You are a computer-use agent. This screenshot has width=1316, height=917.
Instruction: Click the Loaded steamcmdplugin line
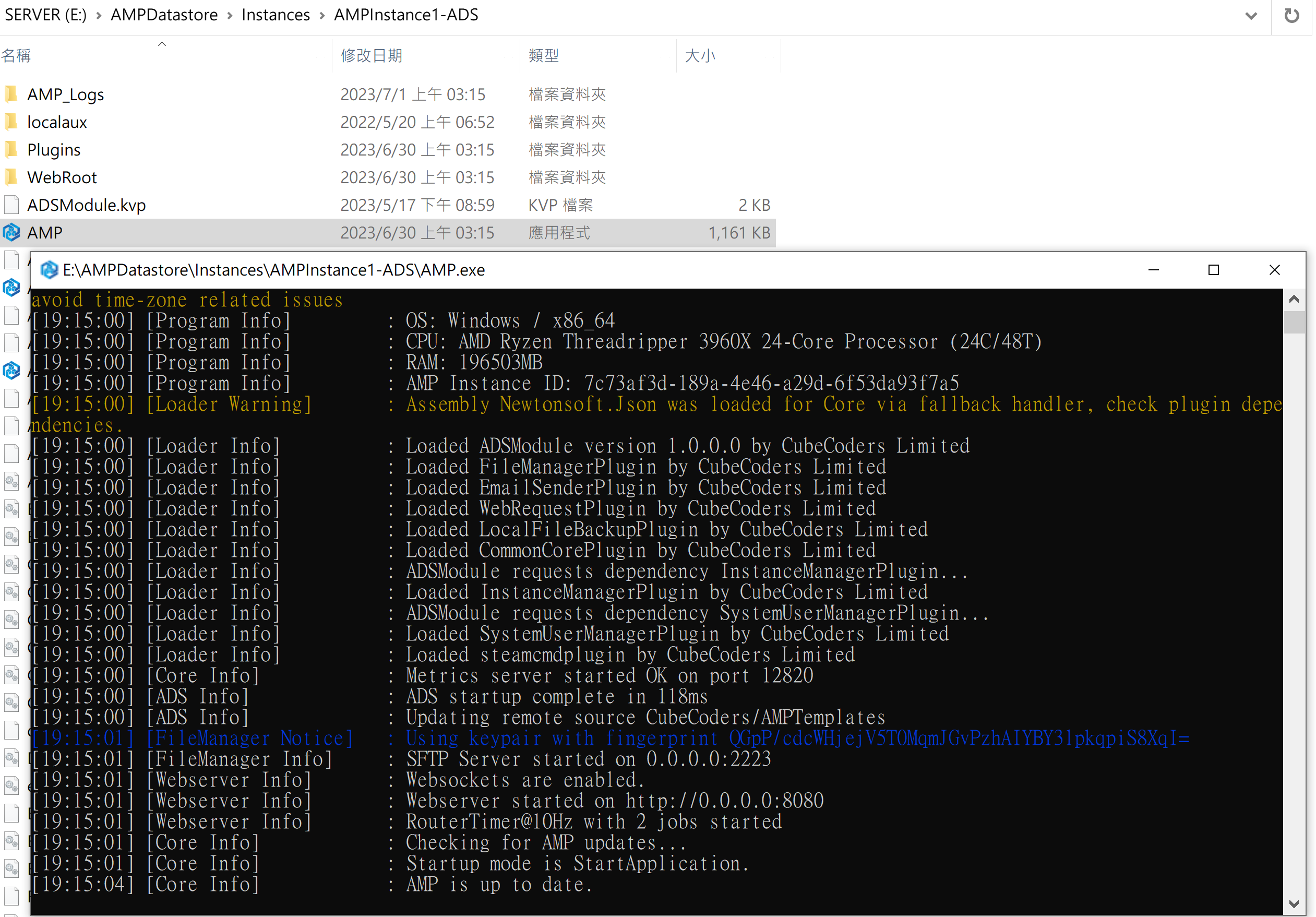[443, 654]
